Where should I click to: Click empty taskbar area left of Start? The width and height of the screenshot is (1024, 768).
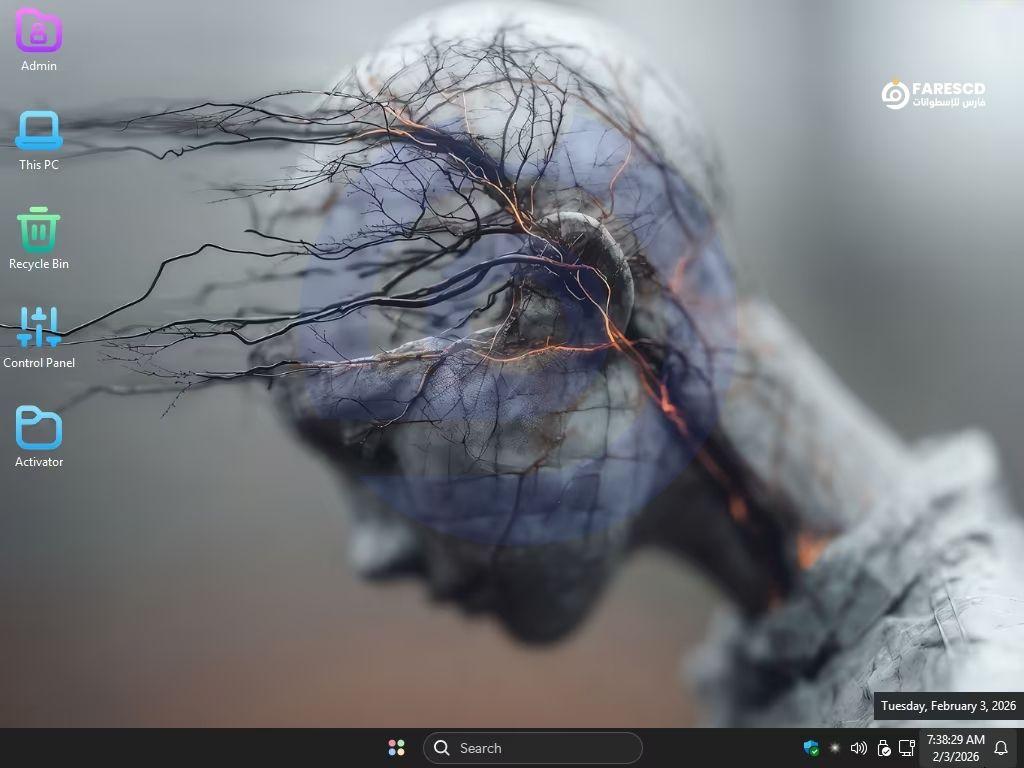click(200, 748)
